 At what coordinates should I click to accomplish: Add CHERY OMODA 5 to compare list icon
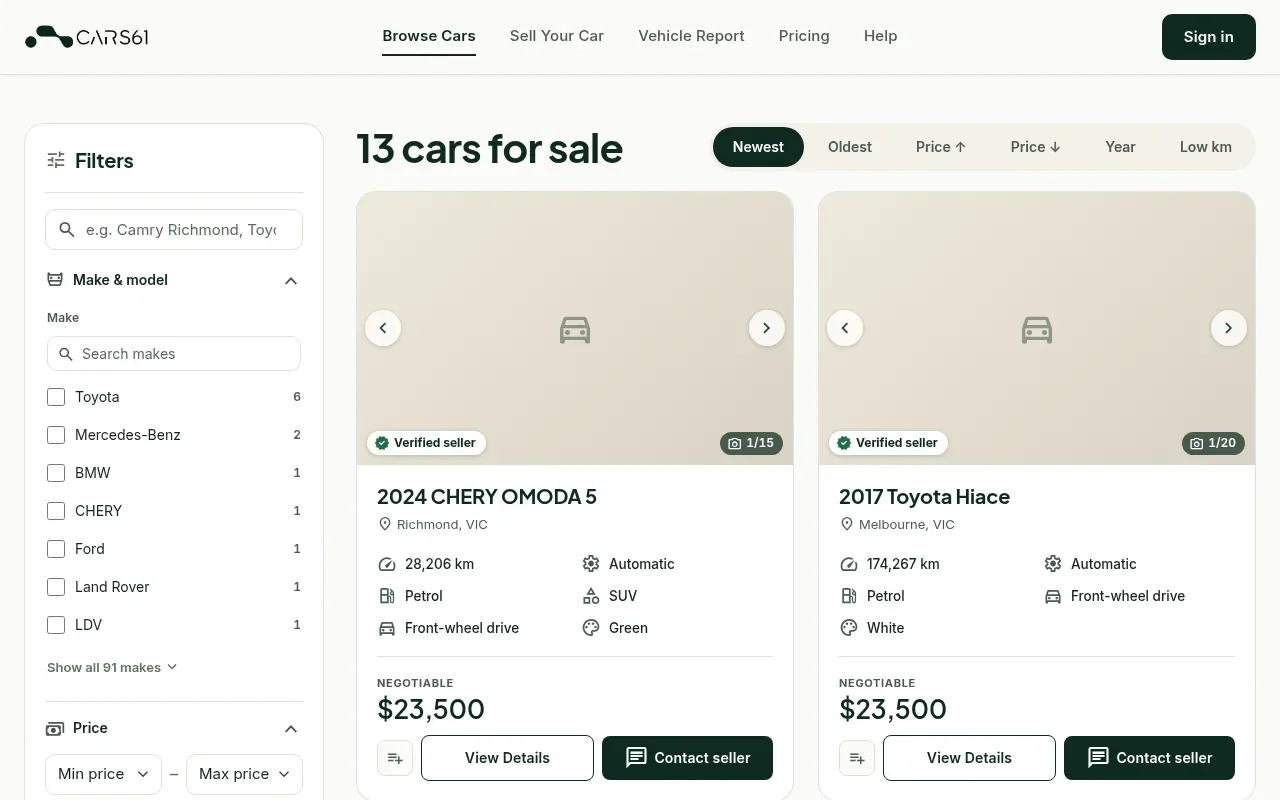(x=395, y=758)
